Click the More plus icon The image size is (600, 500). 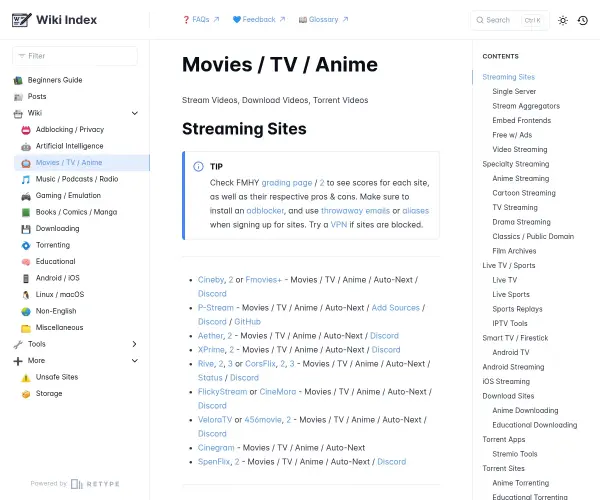[18, 361]
